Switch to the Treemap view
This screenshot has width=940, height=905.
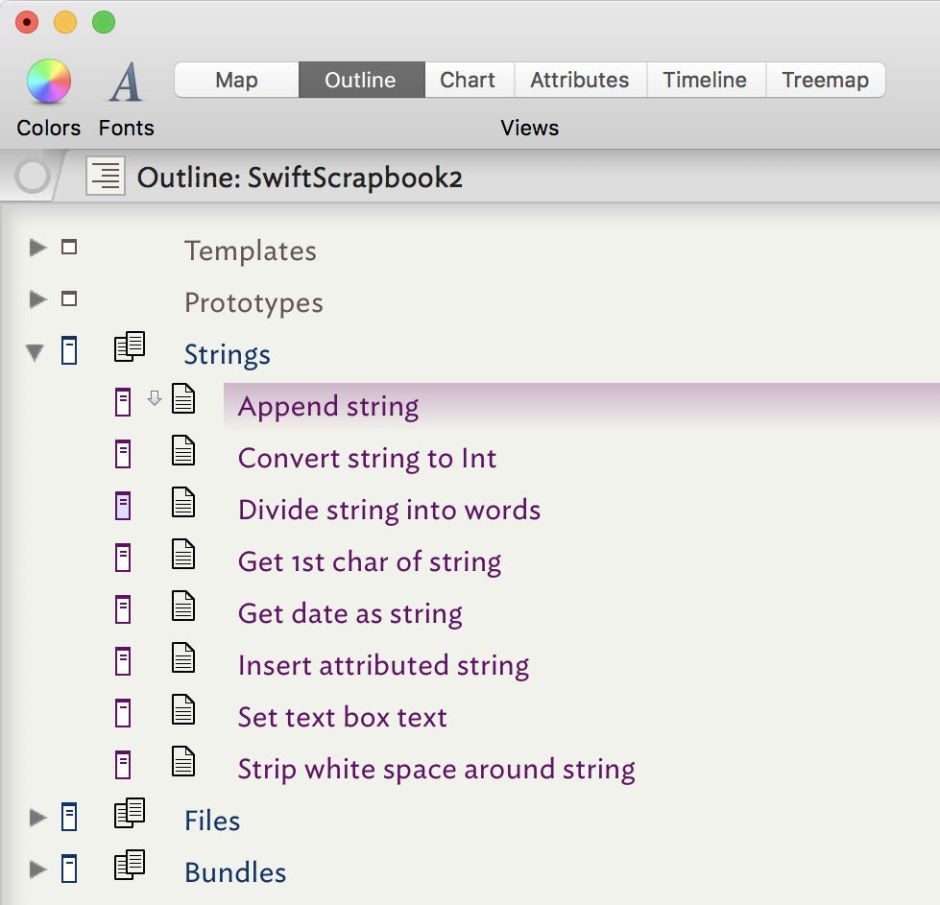click(824, 80)
